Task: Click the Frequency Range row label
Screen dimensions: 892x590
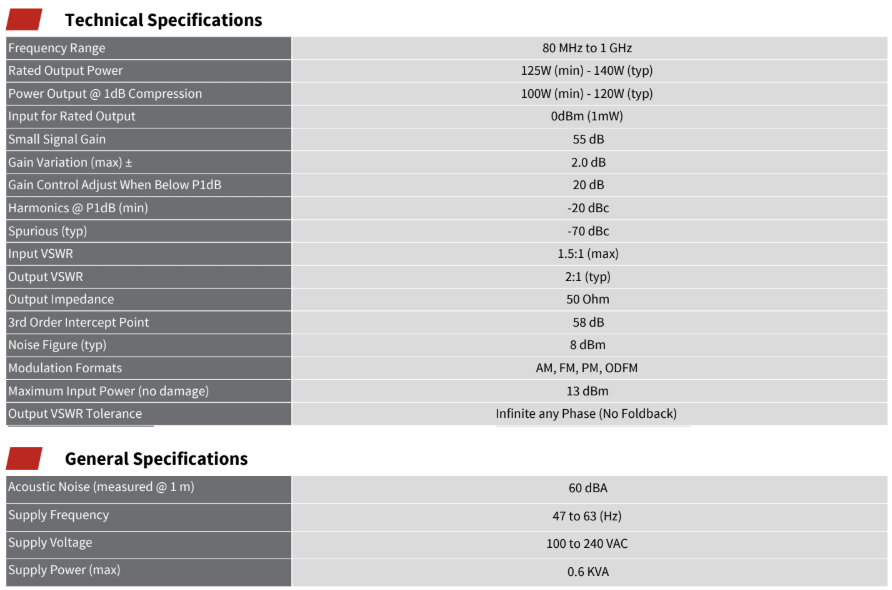Action: point(57,48)
